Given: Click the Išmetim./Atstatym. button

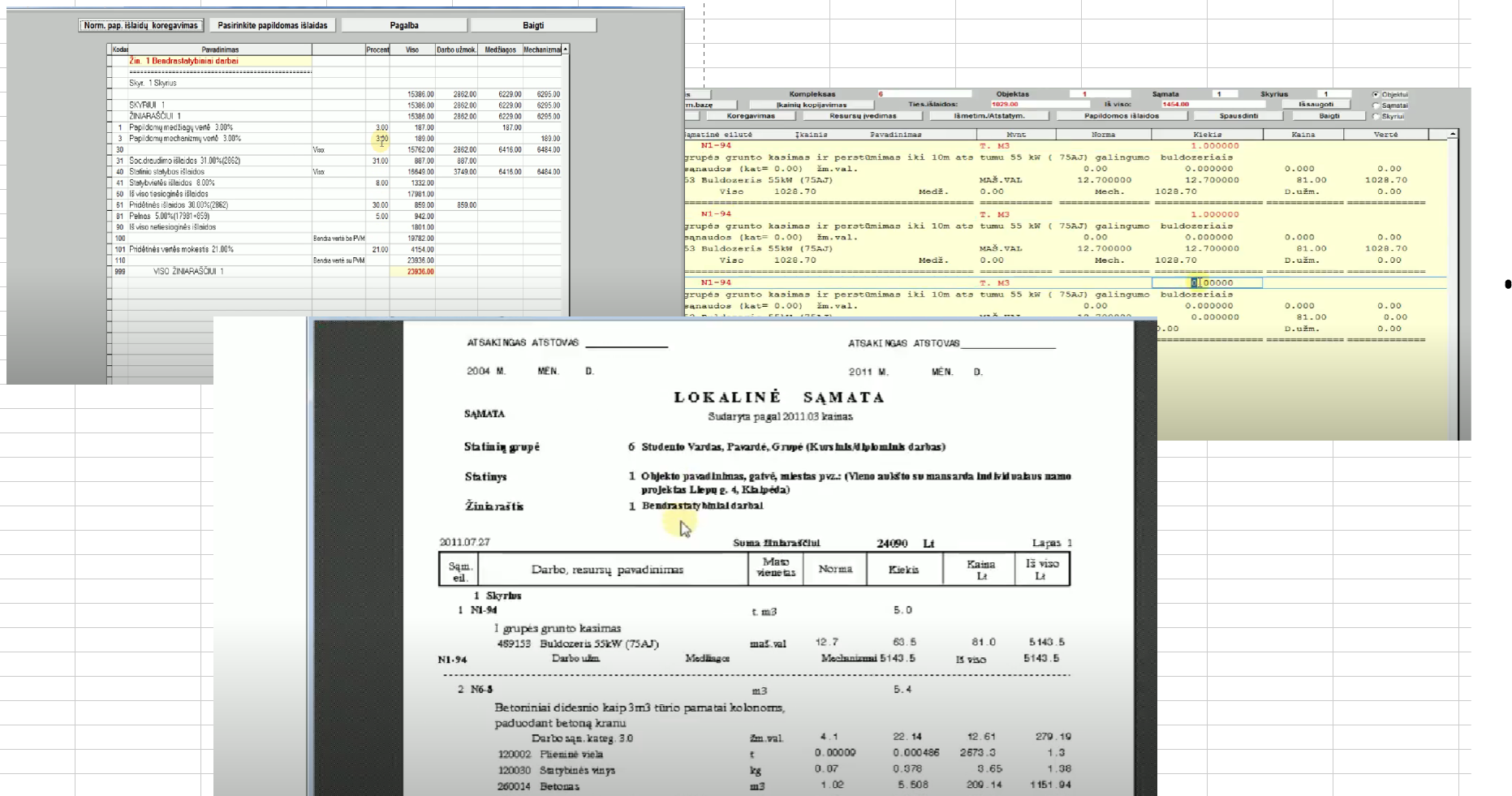Looking at the screenshot, I should [989, 116].
